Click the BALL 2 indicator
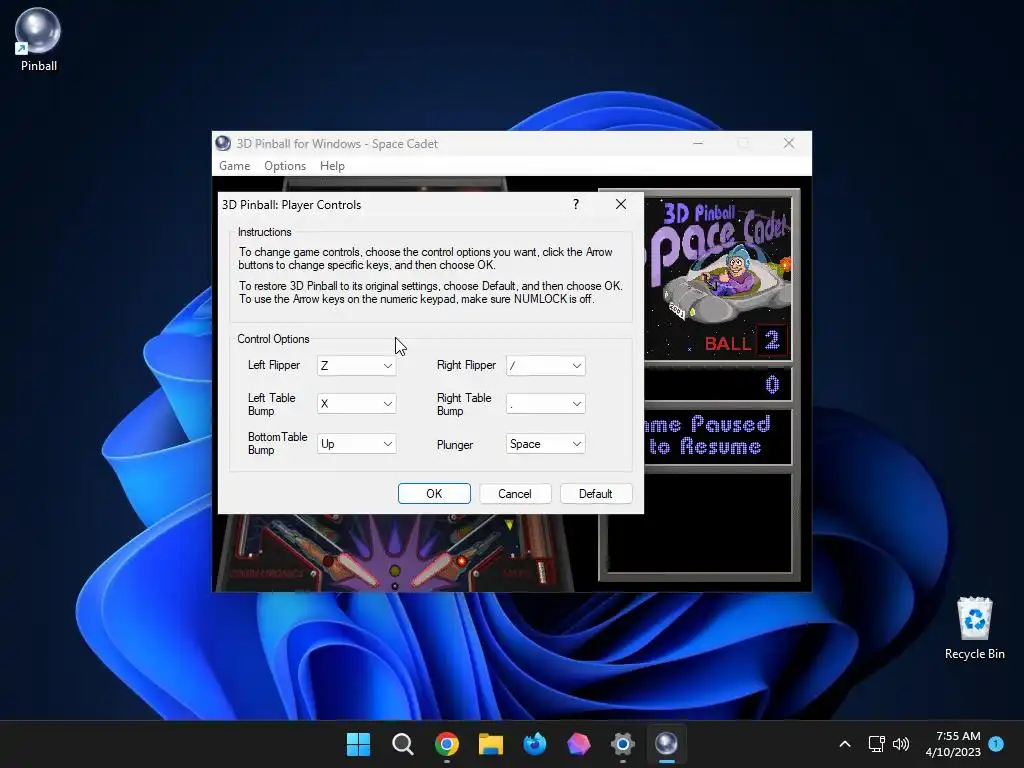The image size is (1024, 768). 745,342
